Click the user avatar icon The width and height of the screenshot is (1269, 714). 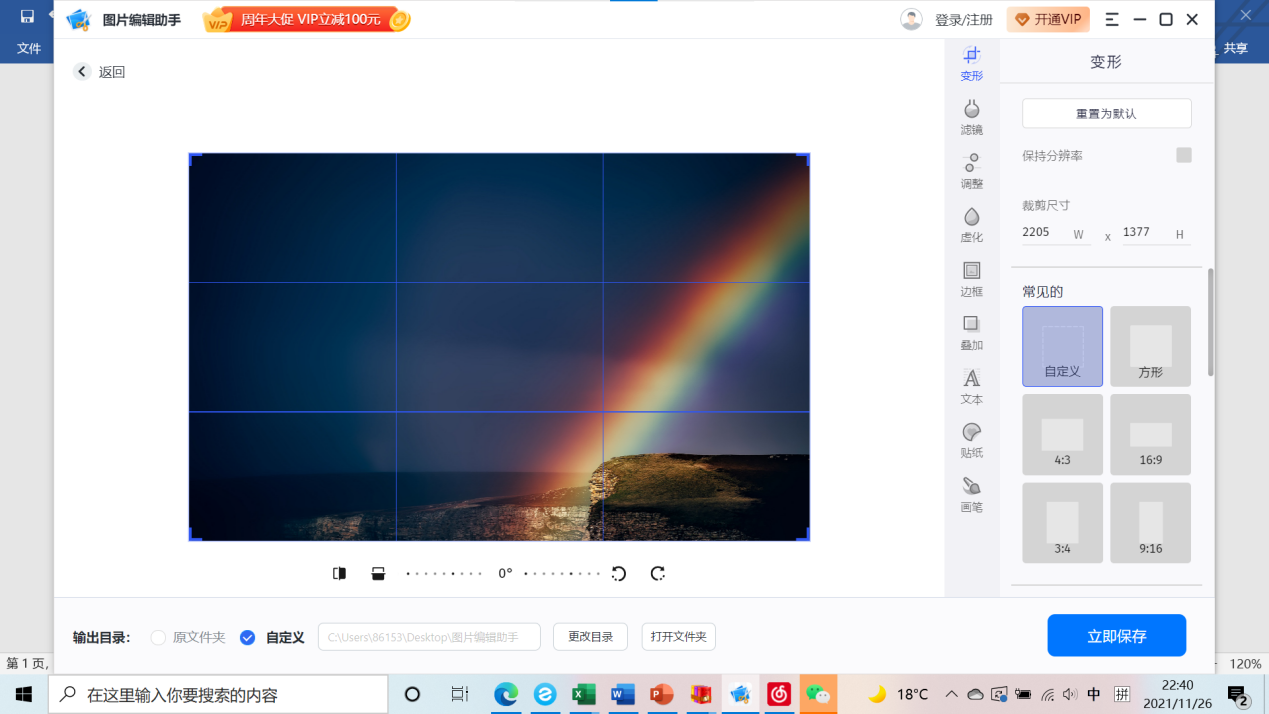(911, 19)
